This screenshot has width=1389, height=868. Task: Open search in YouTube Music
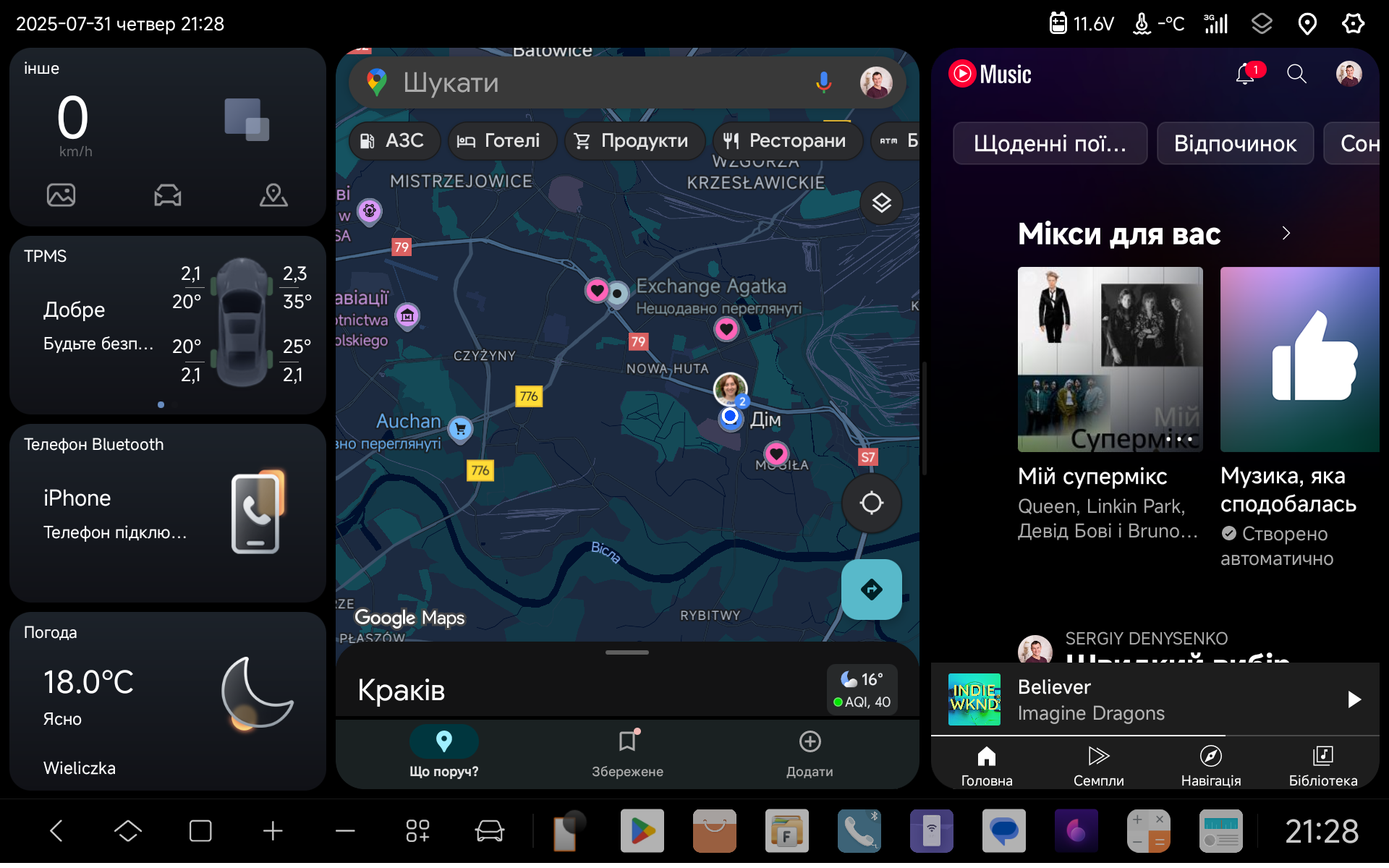tap(1296, 74)
